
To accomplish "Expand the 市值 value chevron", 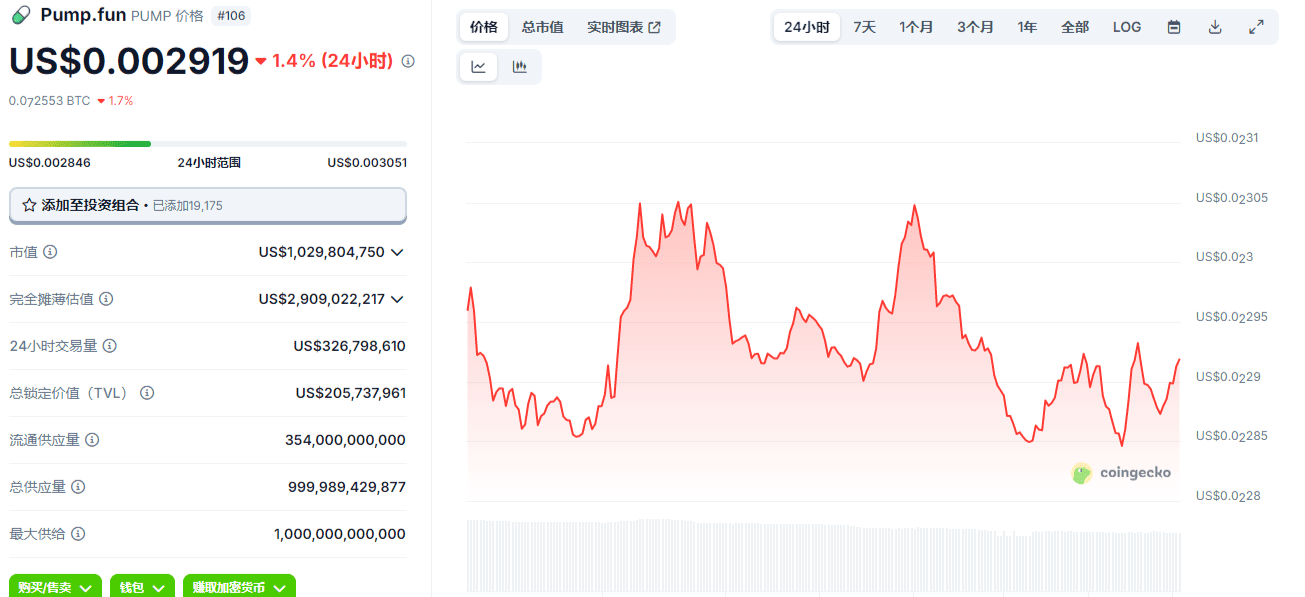I will (397, 252).
